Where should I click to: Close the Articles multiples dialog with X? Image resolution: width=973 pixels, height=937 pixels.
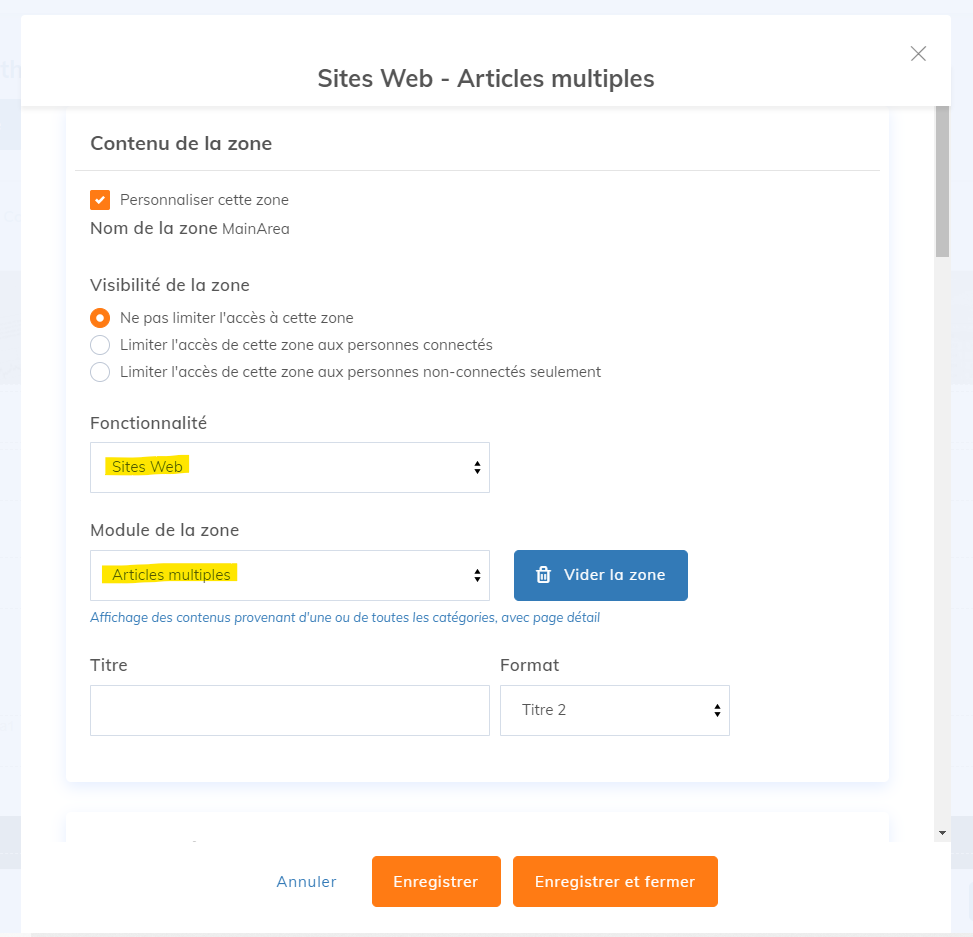coord(918,54)
